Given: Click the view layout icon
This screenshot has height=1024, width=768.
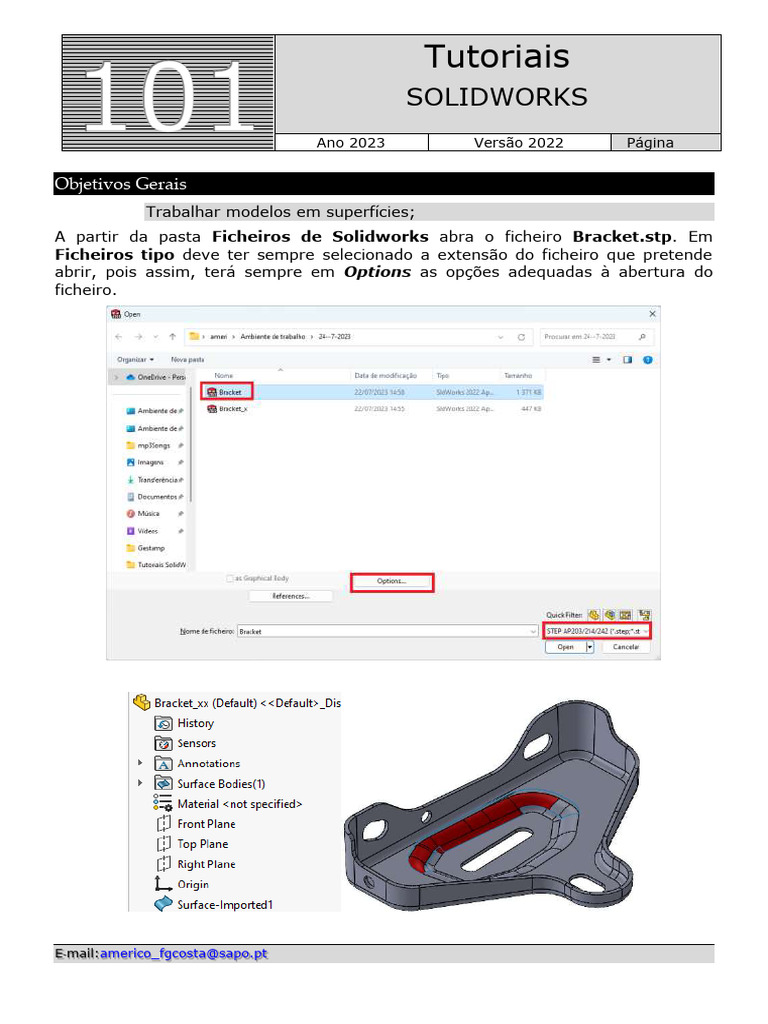Looking at the screenshot, I should click(596, 360).
